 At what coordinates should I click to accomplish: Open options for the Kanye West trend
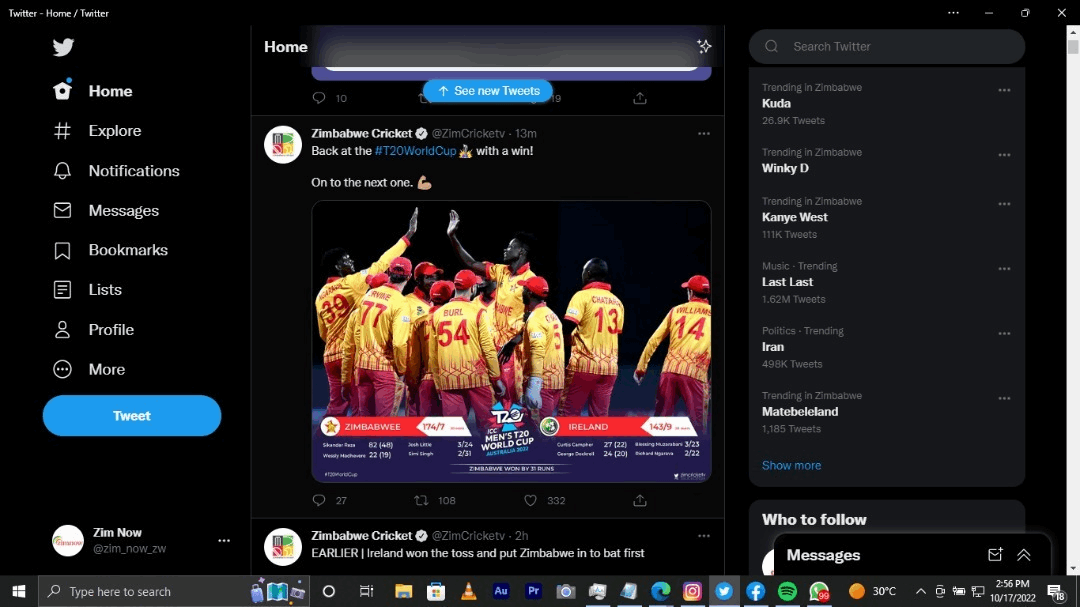coord(1004,204)
